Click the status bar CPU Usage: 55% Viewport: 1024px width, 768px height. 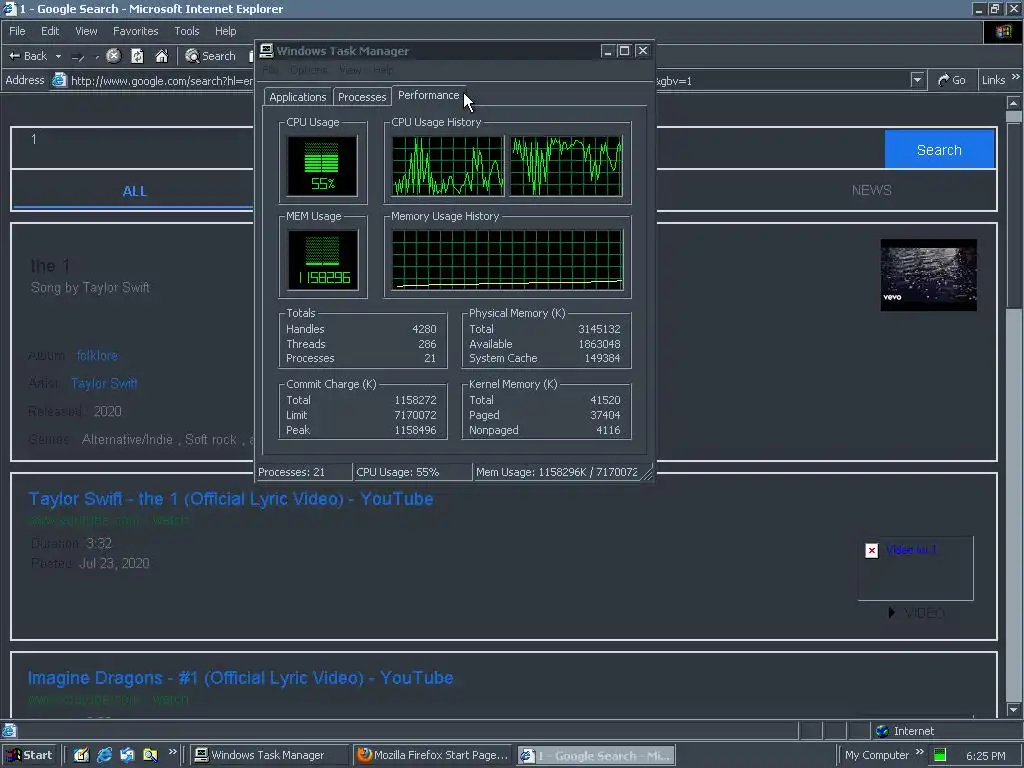point(412,472)
